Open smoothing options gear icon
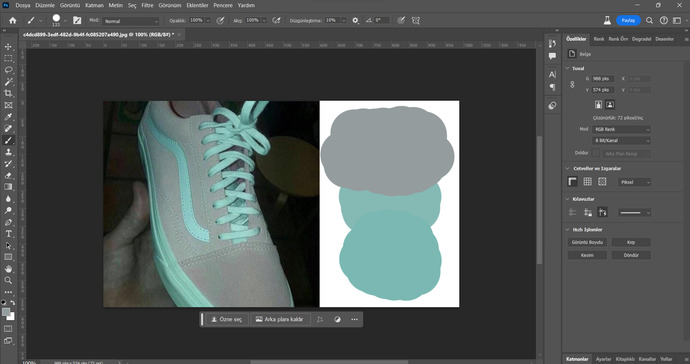690x364 pixels. [356, 21]
